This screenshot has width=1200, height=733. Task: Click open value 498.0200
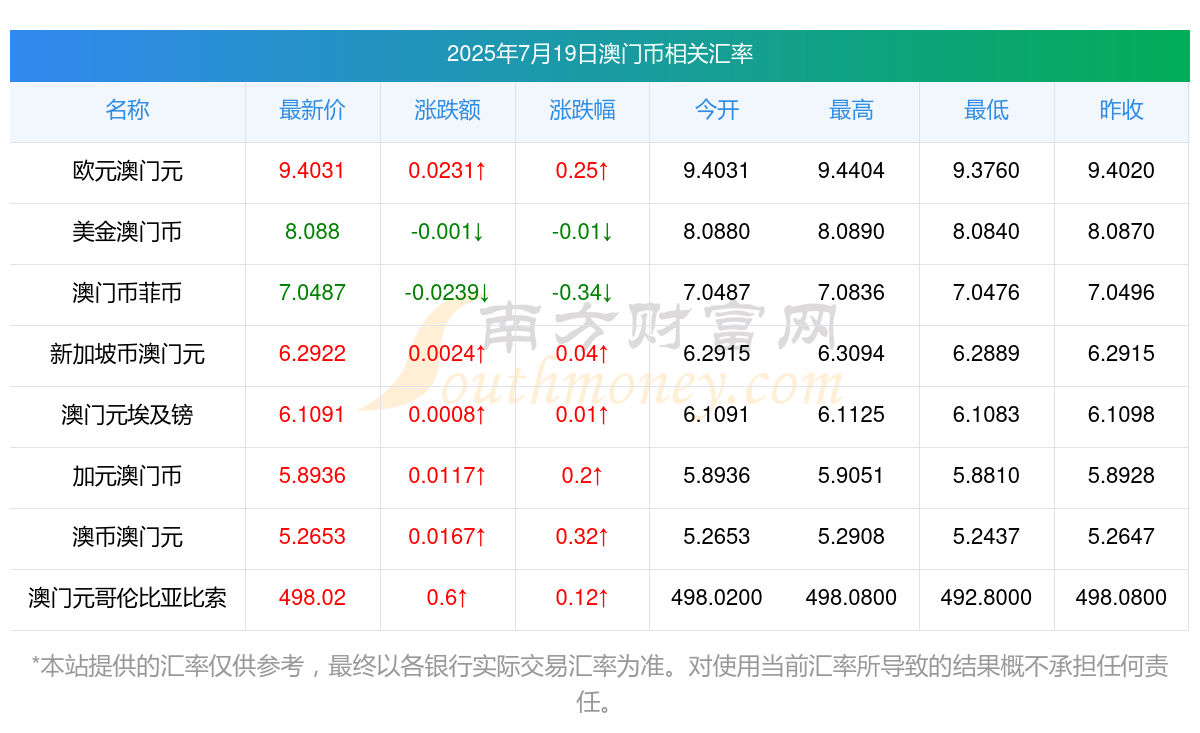[x=717, y=598]
